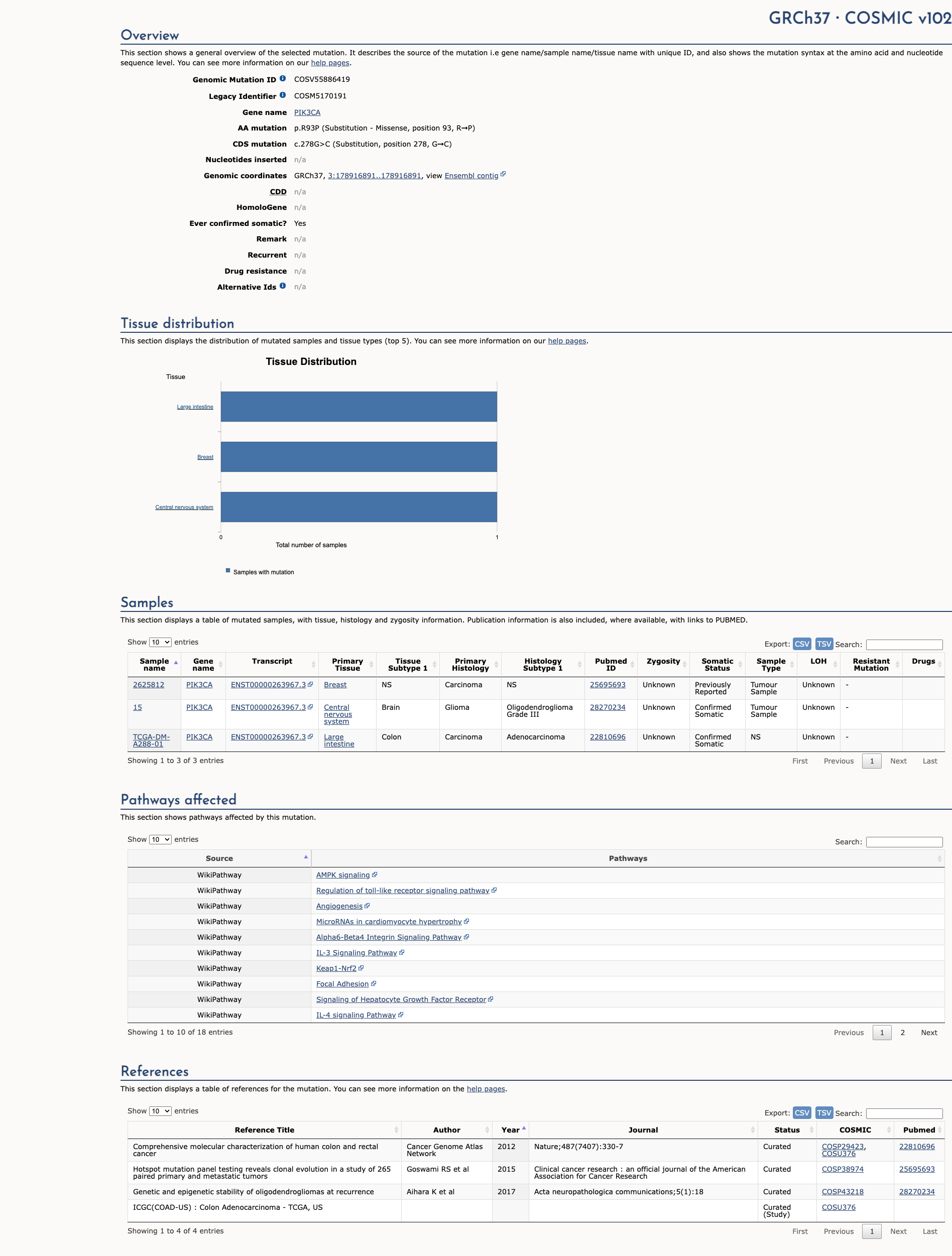Open Regulation of toll-like receptor signaling pathway
The height and width of the screenshot is (1256, 952).
(402, 891)
